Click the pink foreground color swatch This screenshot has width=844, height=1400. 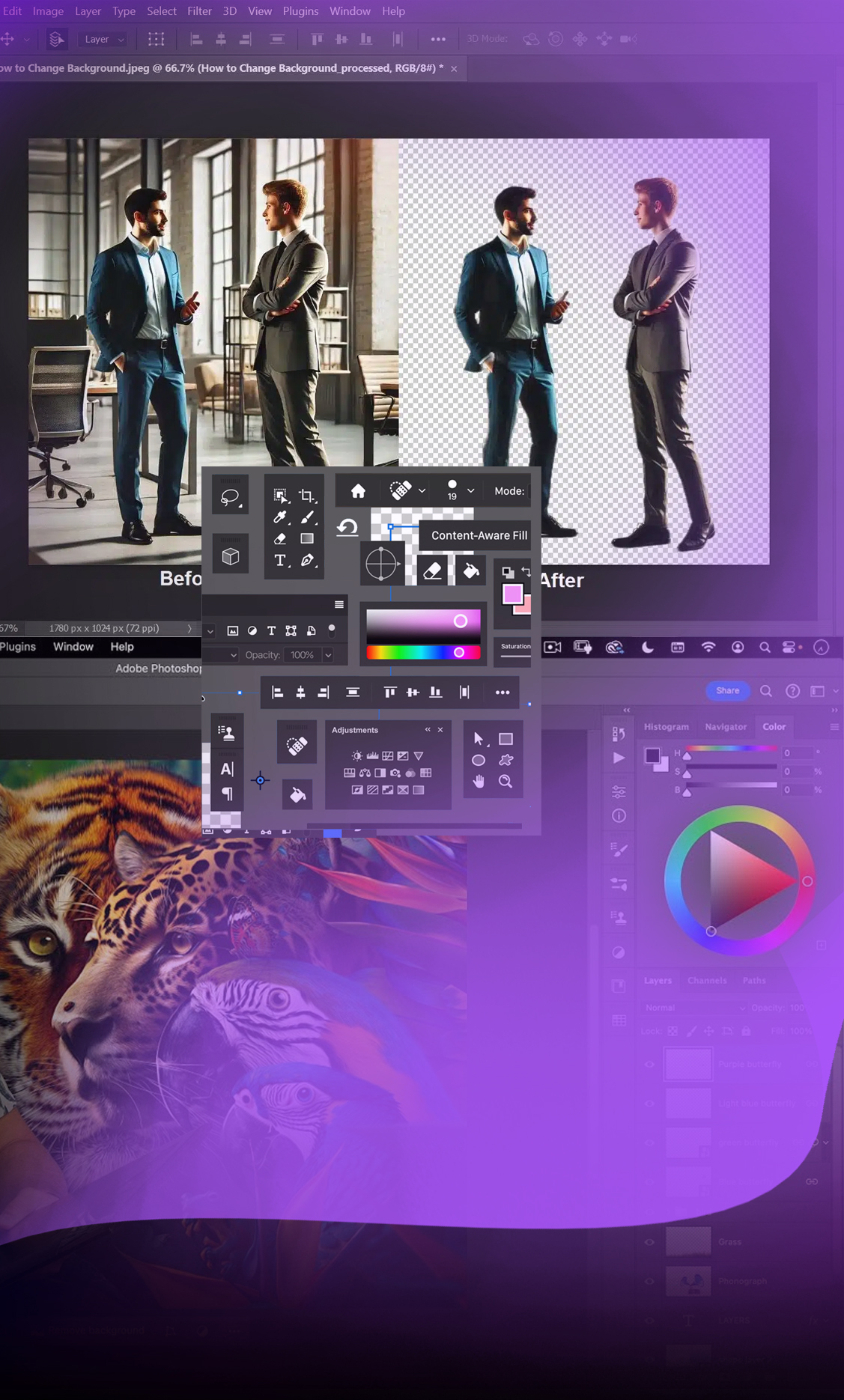512,594
